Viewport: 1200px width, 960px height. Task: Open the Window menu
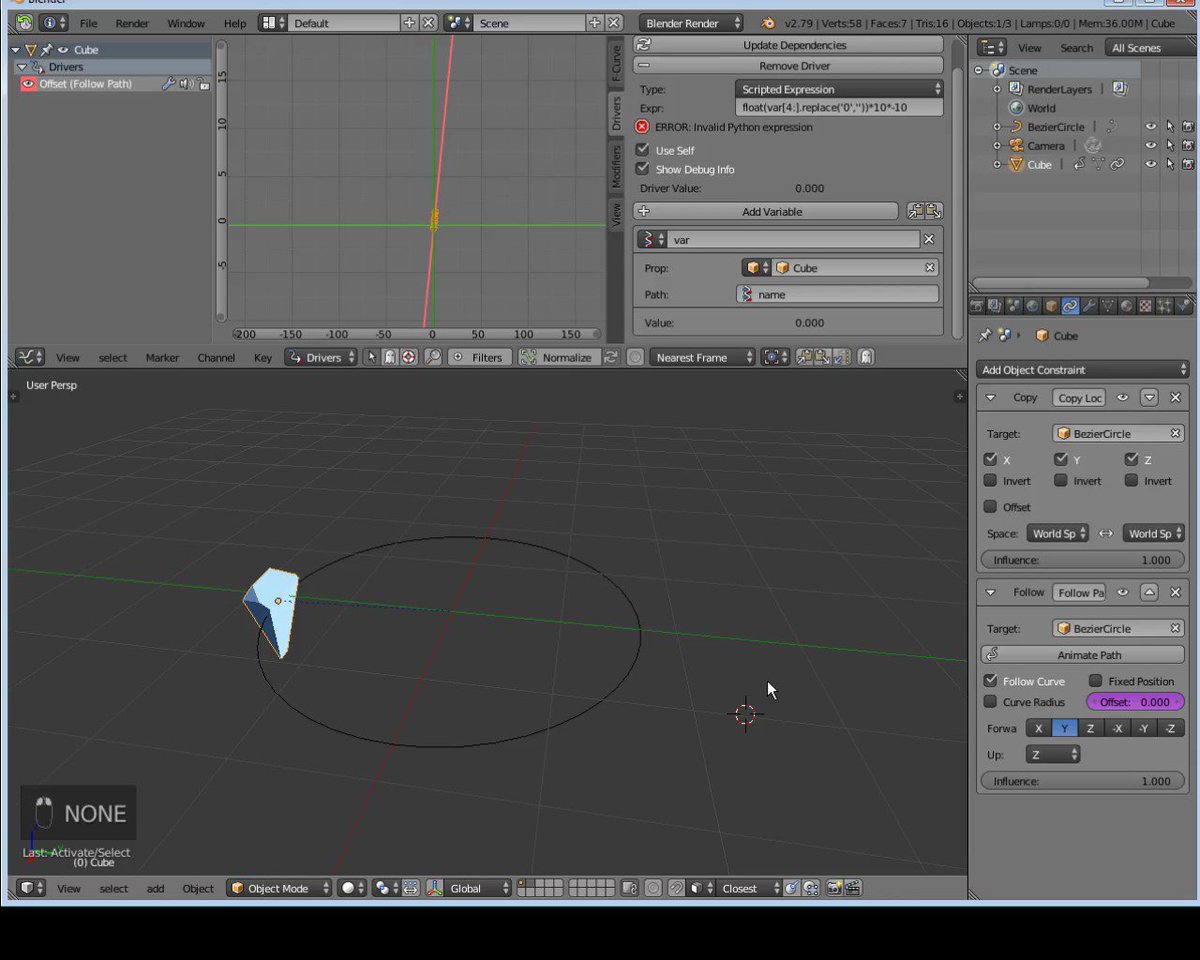186,23
